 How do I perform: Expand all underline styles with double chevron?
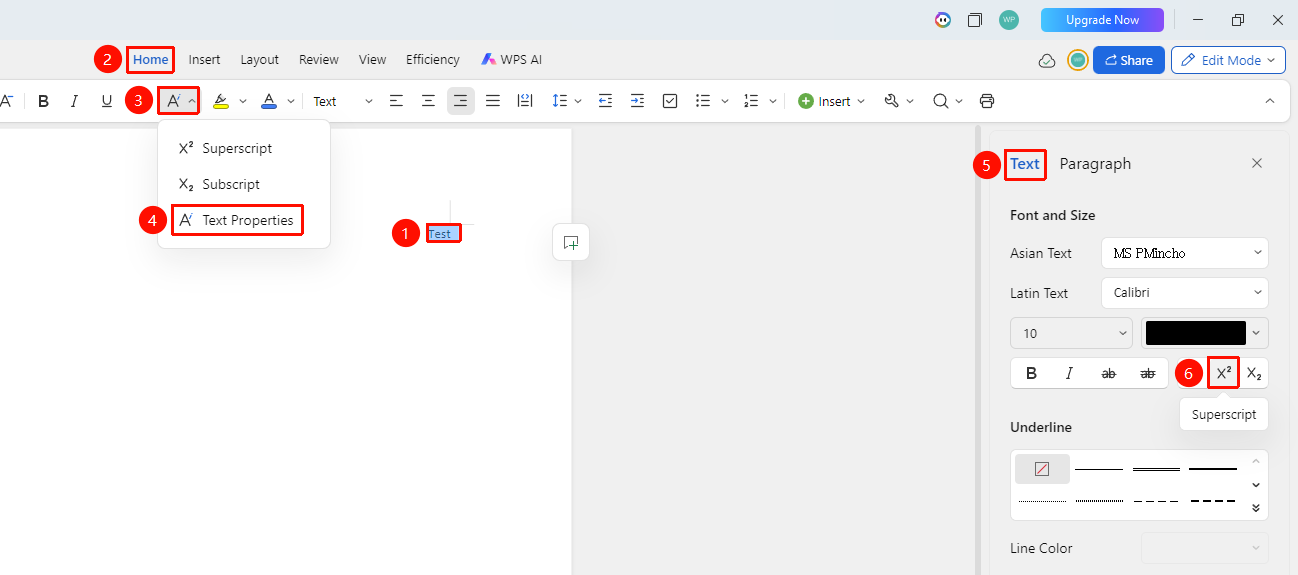1256,508
